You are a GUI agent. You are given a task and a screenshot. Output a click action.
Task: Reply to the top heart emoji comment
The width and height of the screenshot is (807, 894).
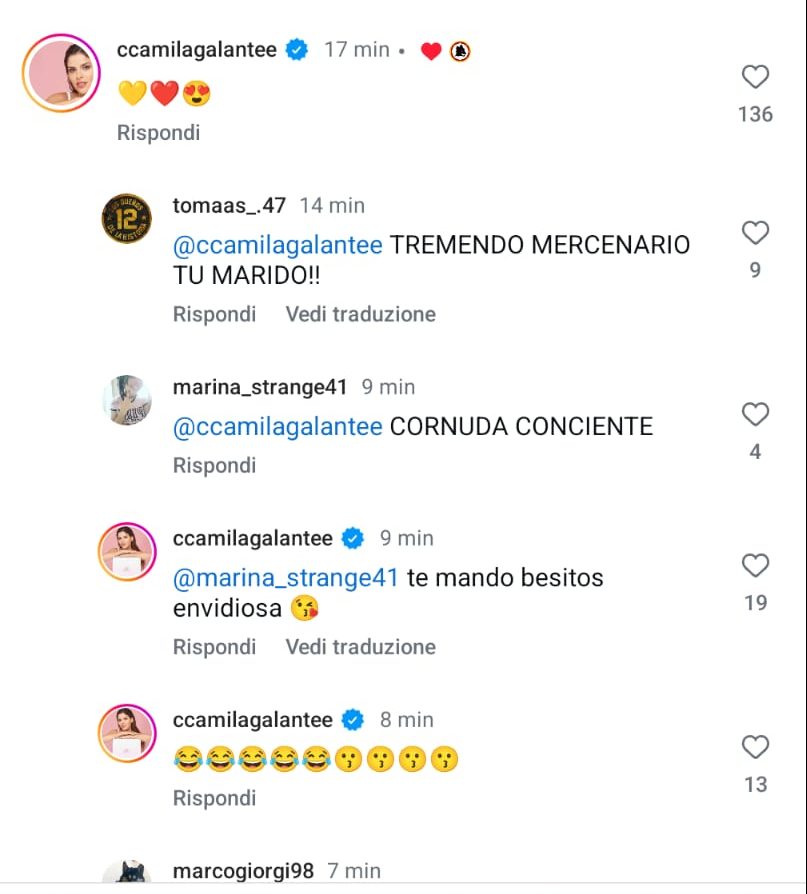pyautogui.click(x=158, y=132)
